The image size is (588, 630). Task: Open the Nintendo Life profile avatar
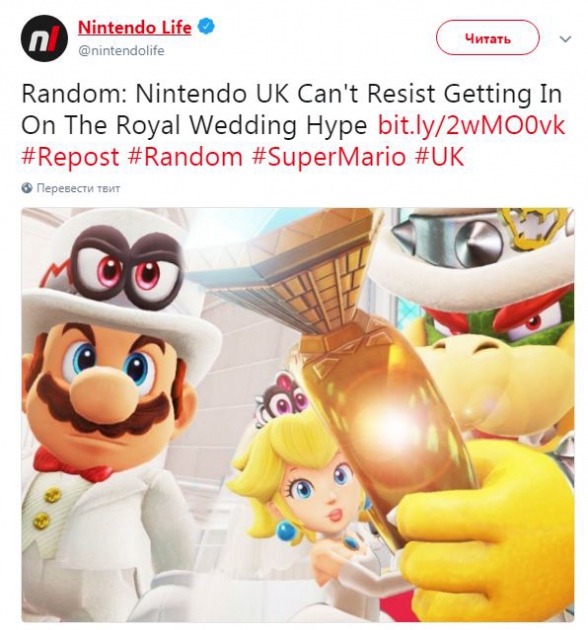44,39
